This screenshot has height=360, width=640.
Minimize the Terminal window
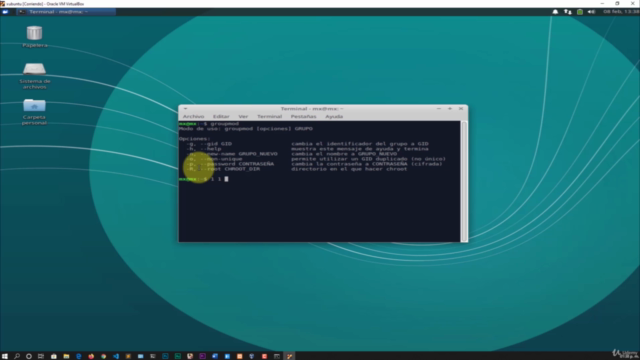(439, 109)
